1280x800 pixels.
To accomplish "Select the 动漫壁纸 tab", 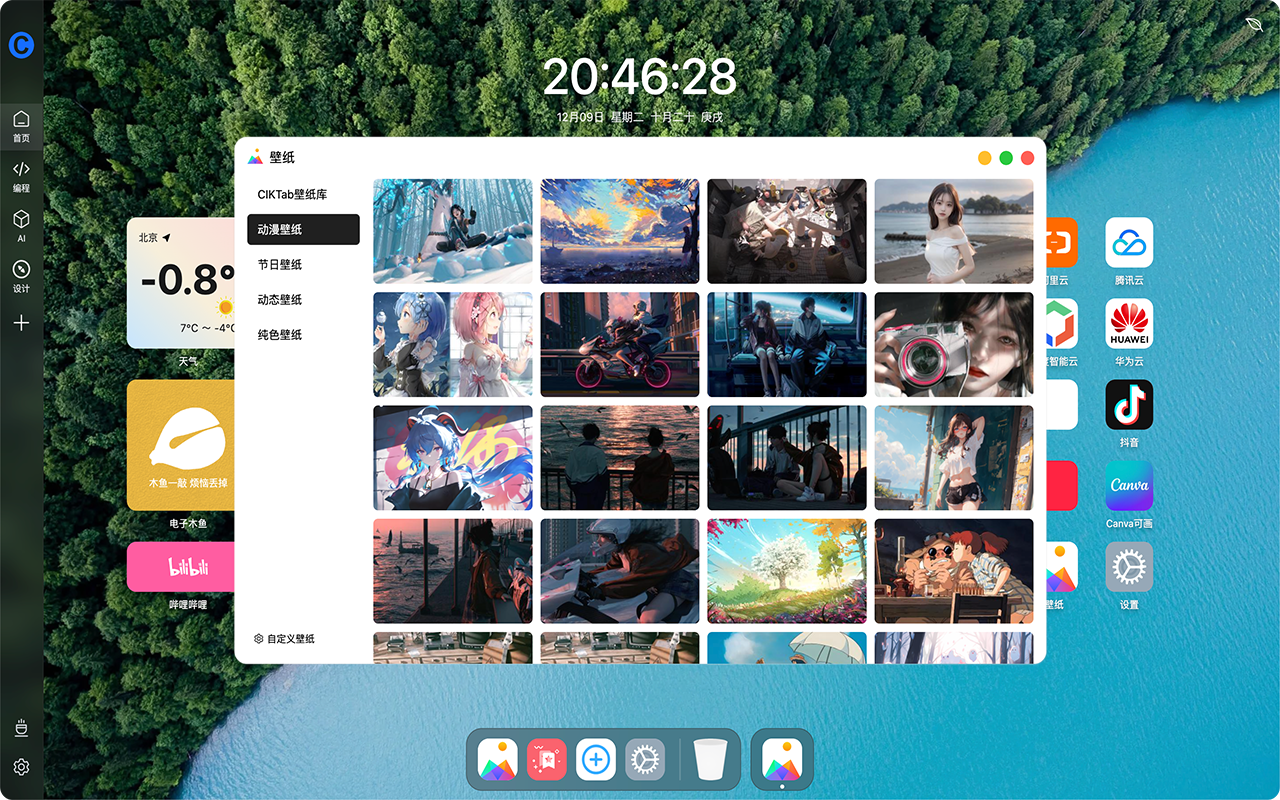I will tap(303, 229).
